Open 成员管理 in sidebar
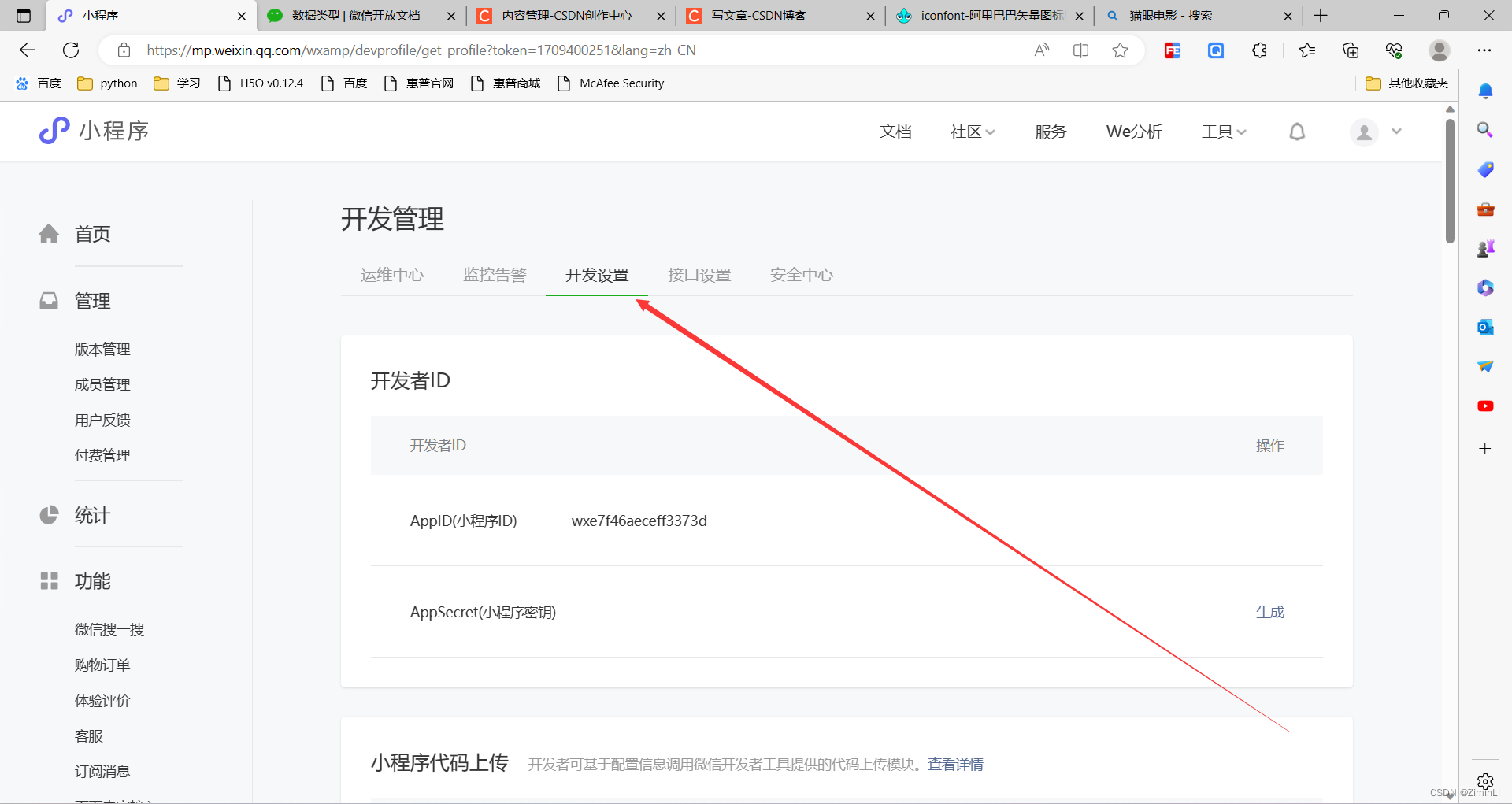1512x804 pixels. pos(102,384)
